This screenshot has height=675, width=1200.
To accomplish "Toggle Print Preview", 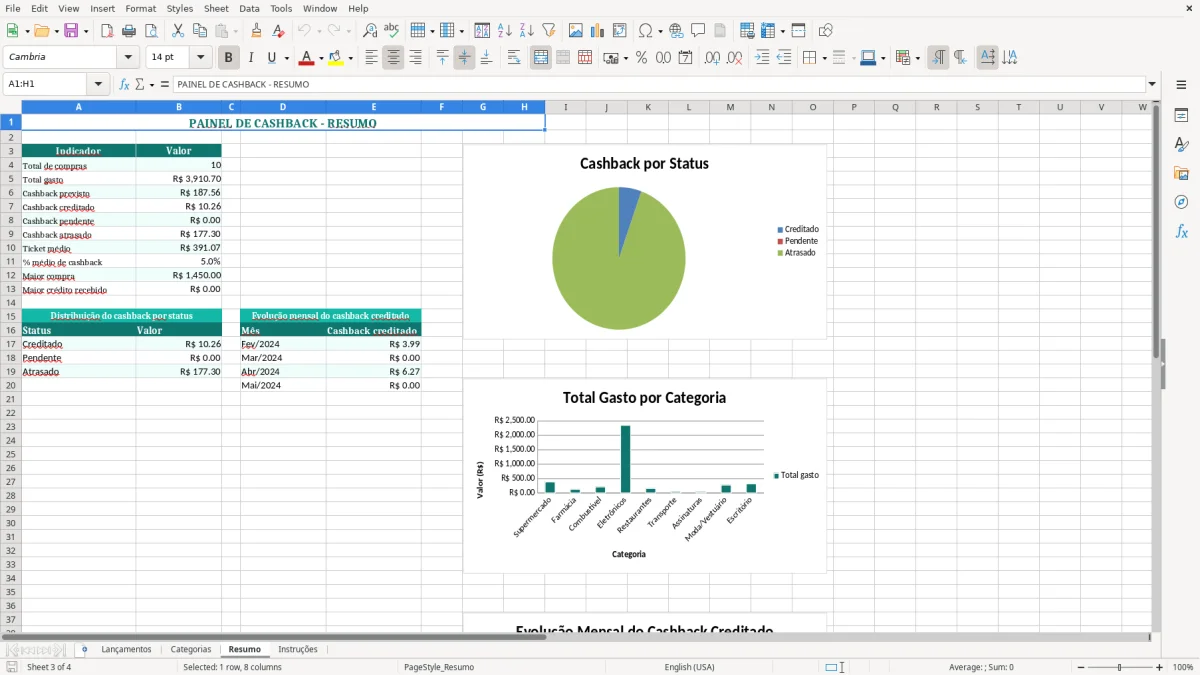I will [151, 31].
